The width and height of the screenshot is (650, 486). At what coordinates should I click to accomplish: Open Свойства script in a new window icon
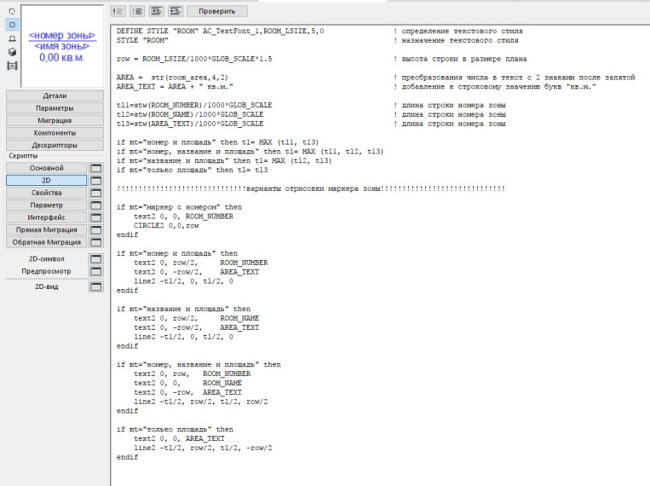pos(97,192)
